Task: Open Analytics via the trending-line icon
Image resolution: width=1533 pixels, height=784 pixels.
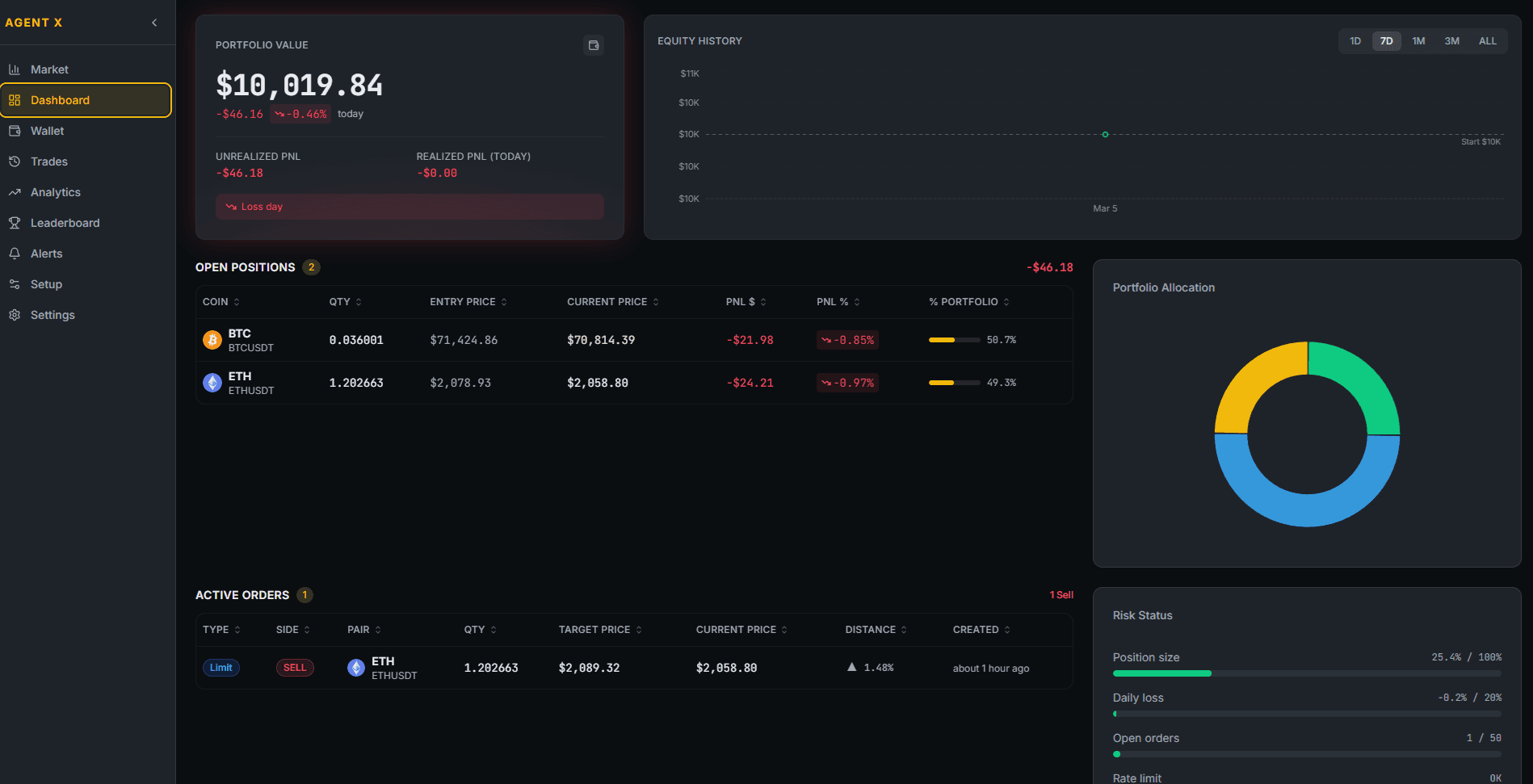Action: 15,192
